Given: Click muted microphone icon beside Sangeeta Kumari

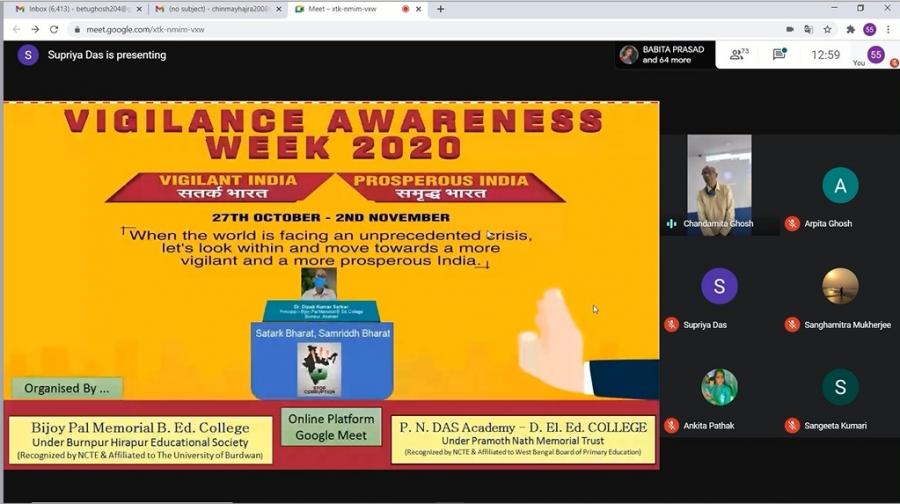Looking at the screenshot, I should point(792,426).
